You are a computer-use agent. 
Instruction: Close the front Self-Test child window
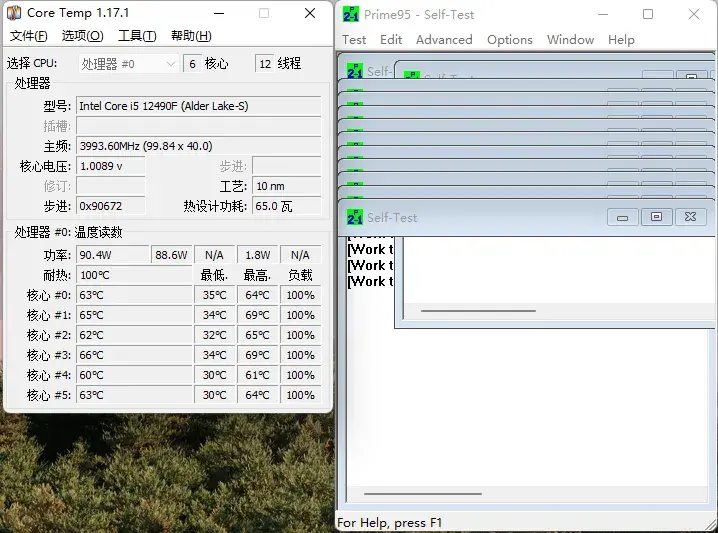coord(690,217)
